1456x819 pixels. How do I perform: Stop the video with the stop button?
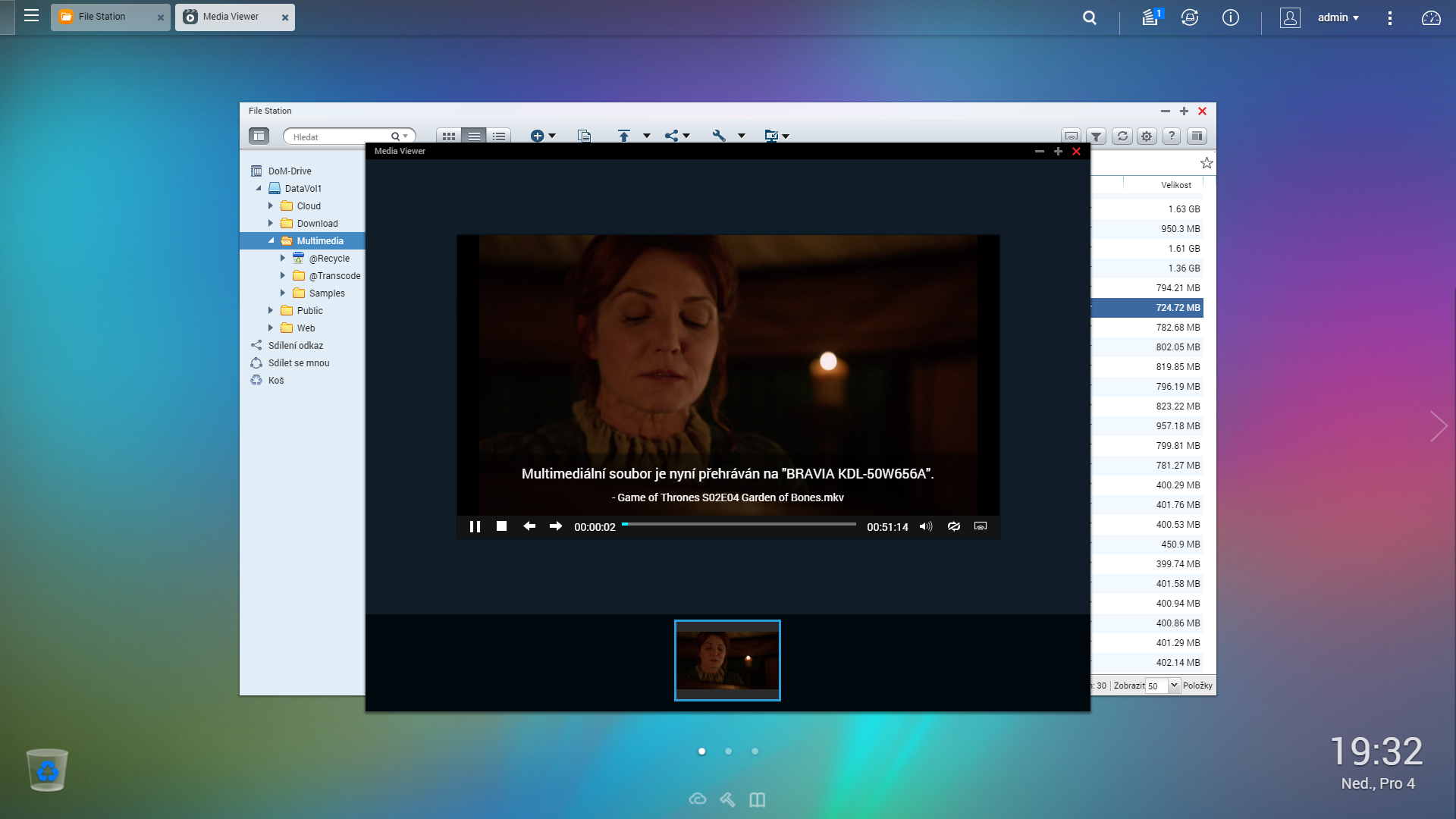coord(501,526)
